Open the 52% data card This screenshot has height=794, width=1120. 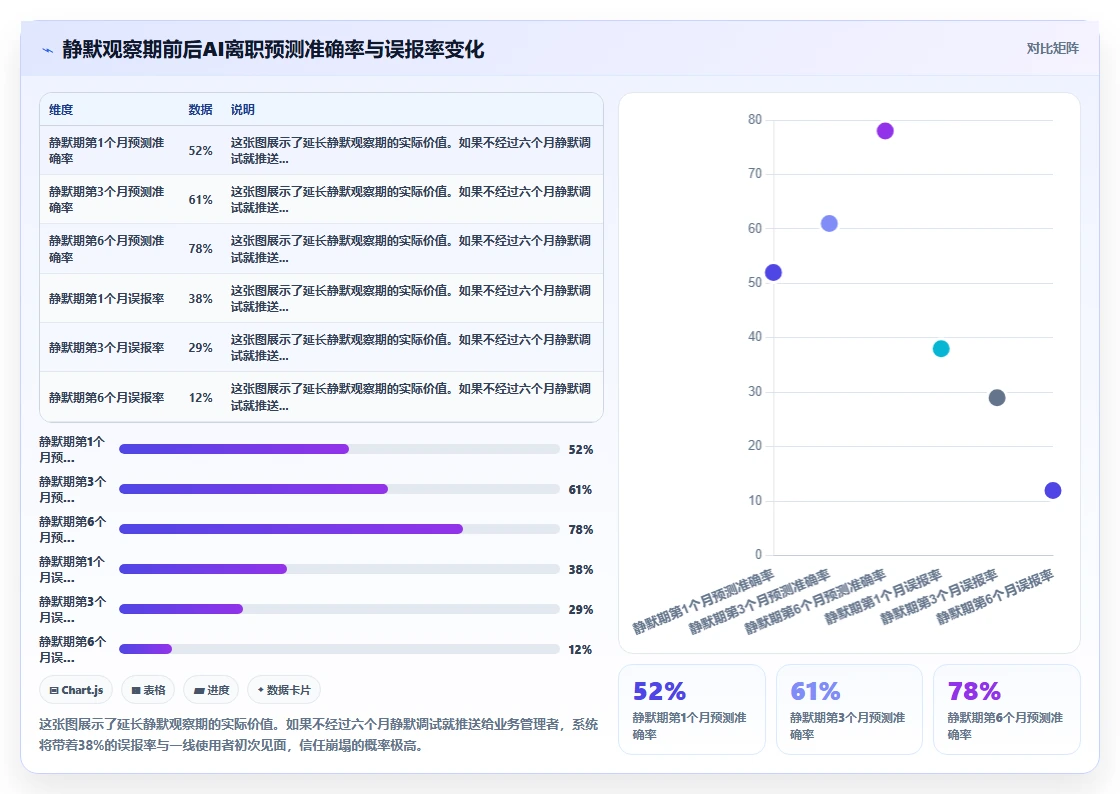click(691, 710)
